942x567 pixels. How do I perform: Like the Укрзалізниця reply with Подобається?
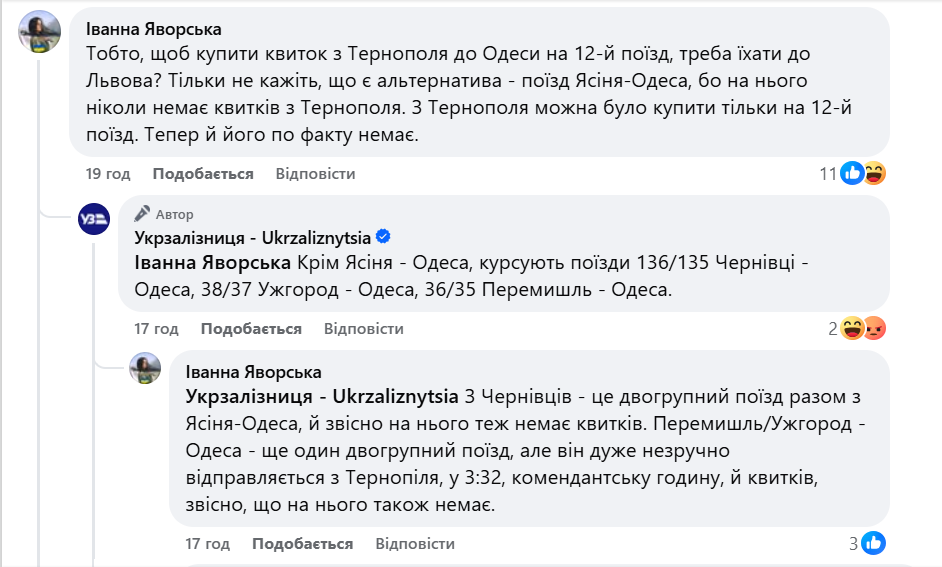click(251, 328)
